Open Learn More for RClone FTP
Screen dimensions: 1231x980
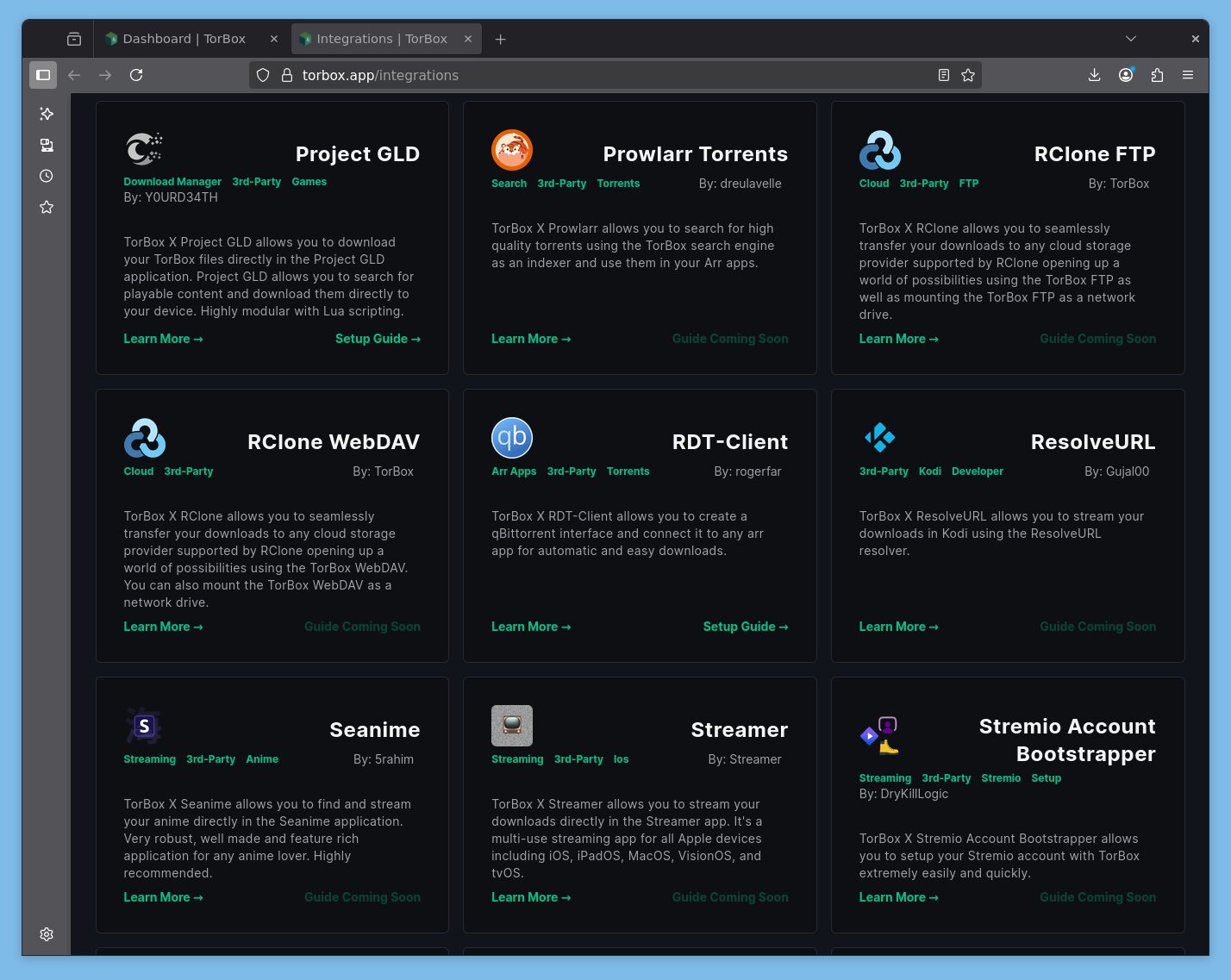point(899,339)
